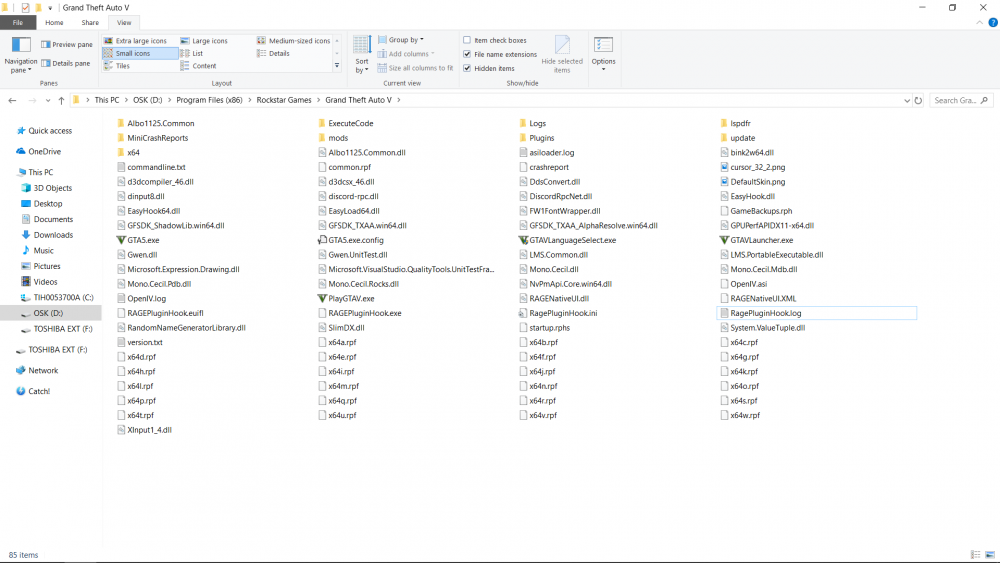Screen dimensions: 1000x563
Task: Open Navigation pane dropdown
Action: pos(21,55)
